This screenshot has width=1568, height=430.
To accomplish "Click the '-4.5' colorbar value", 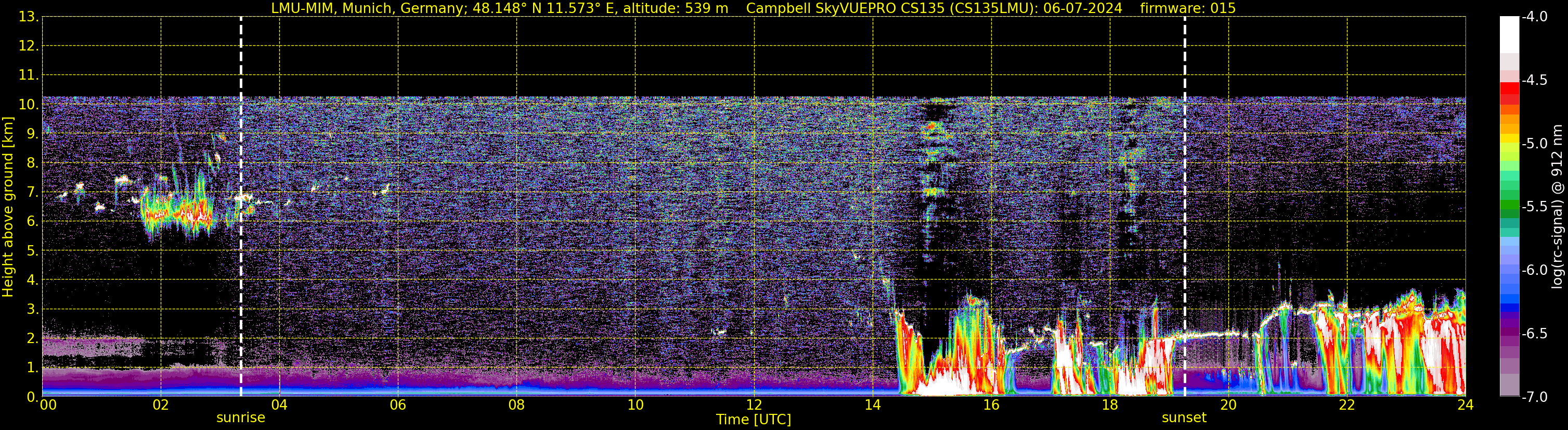I will [1535, 80].
